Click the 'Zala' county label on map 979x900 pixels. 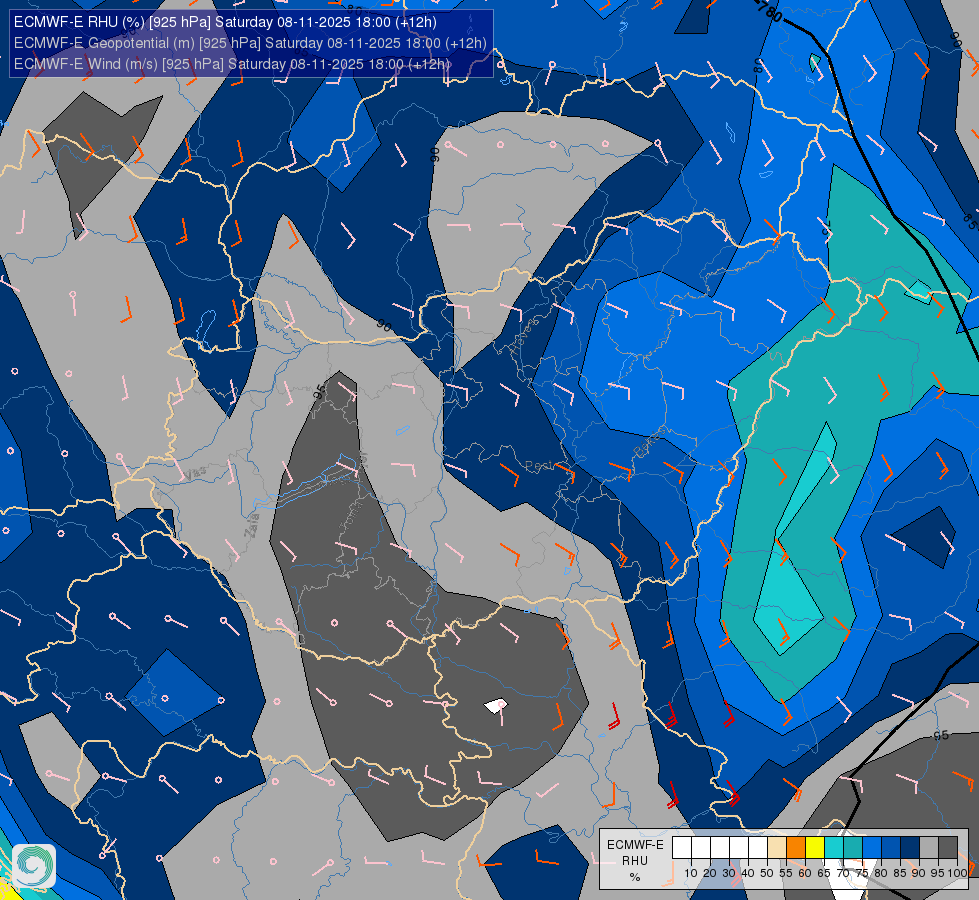click(x=253, y=527)
